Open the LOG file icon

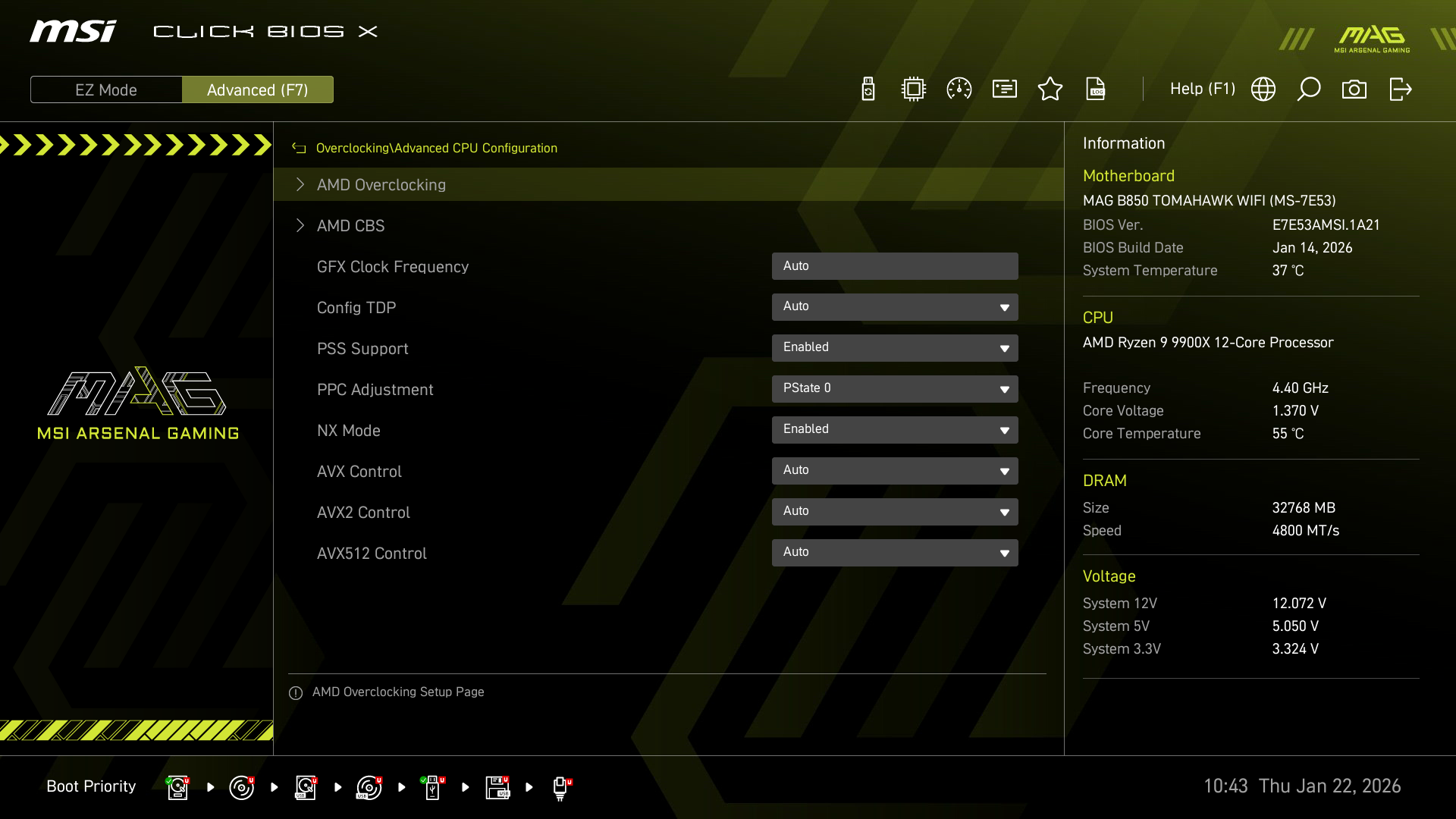1096,89
